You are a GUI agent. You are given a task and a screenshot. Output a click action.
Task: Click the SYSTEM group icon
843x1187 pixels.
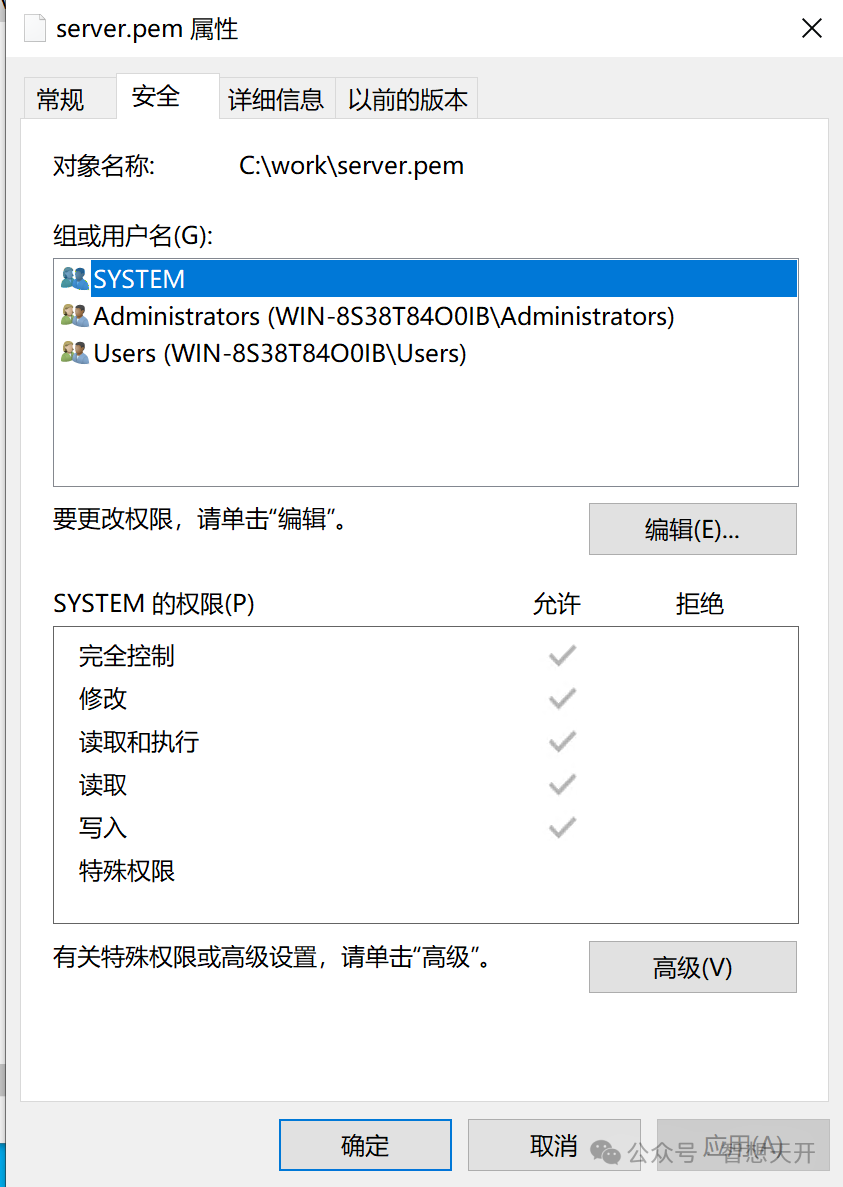pos(74,279)
